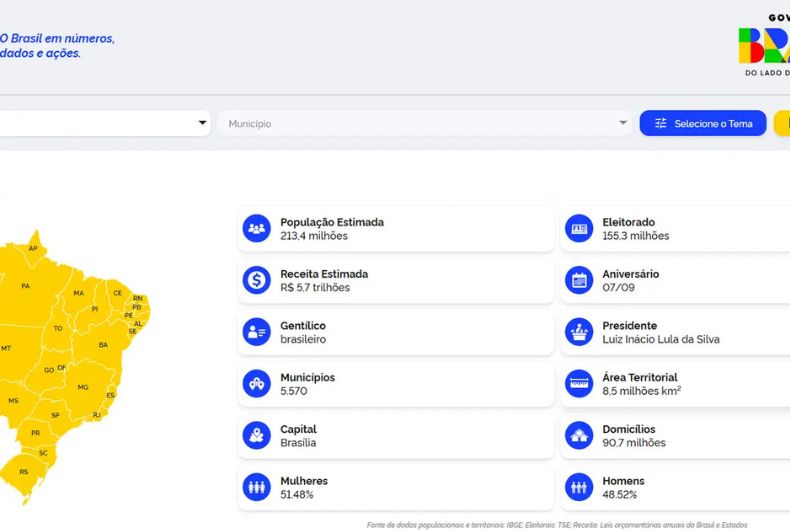The image size is (790, 530).
Task: Click the Capital location pin icon
Action: [257, 436]
